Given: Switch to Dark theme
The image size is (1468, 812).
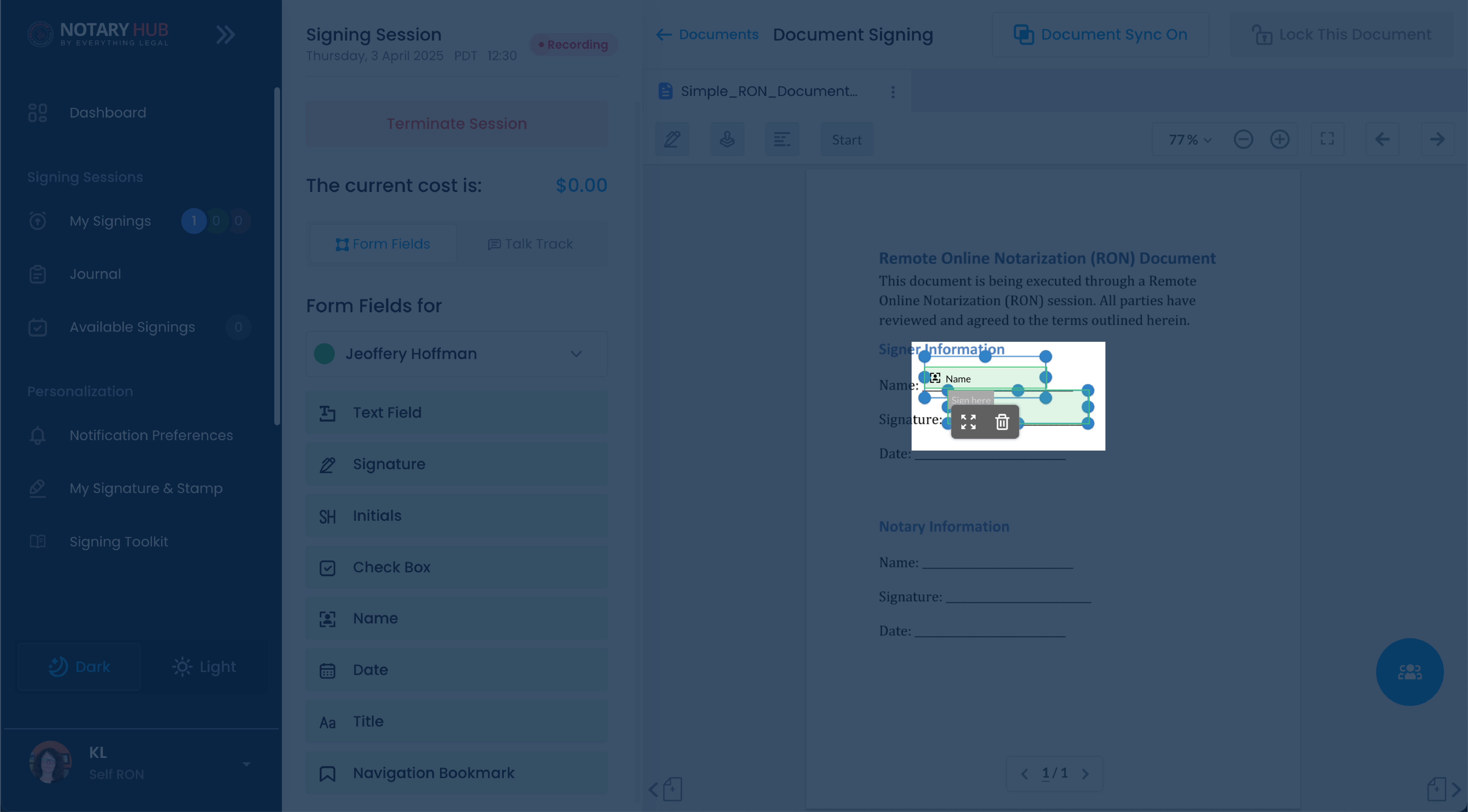Looking at the screenshot, I should click(x=79, y=667).
